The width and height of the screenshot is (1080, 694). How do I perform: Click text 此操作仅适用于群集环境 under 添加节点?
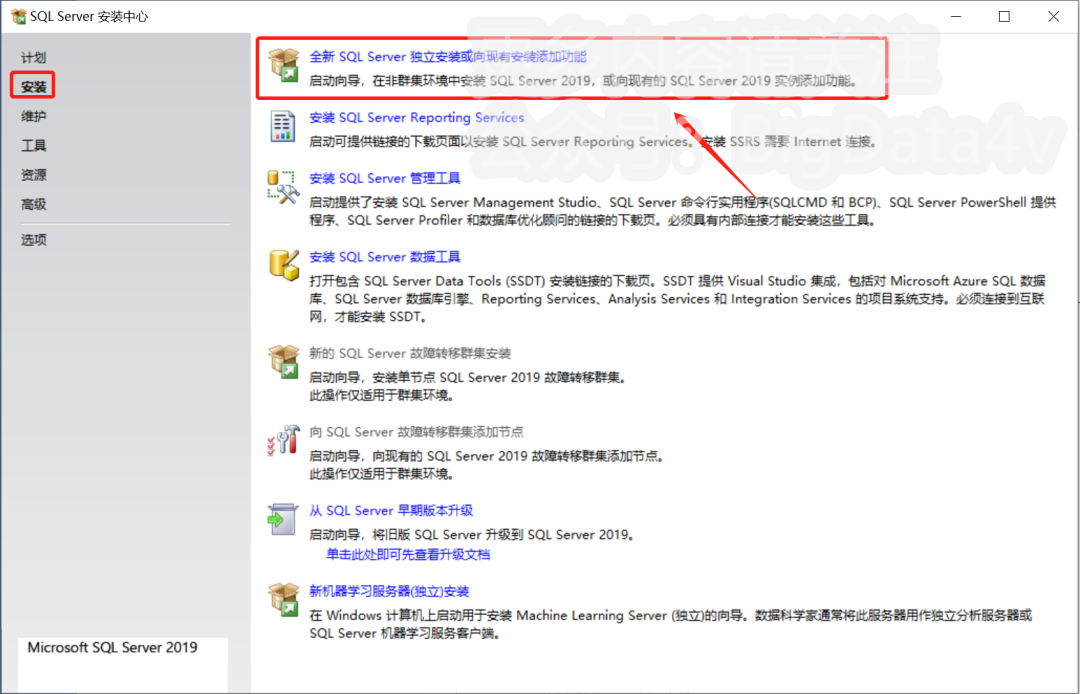click(x=382, y=474)
